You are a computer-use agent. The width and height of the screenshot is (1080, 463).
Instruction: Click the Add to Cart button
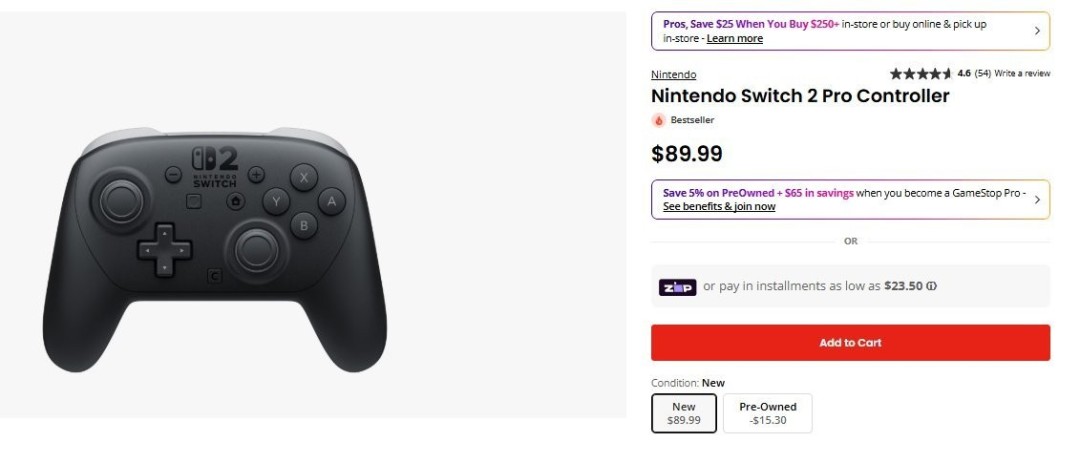coord(850,343)
